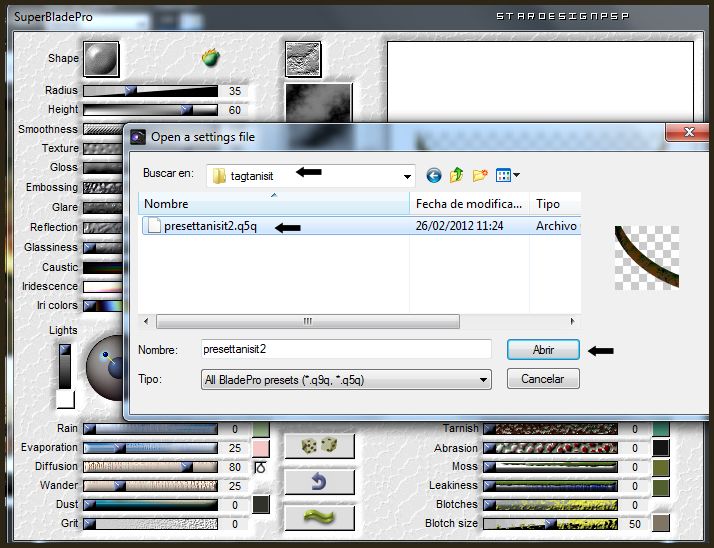Click the green flaming ball icon
714x548 pixels.
click(211, 58)
